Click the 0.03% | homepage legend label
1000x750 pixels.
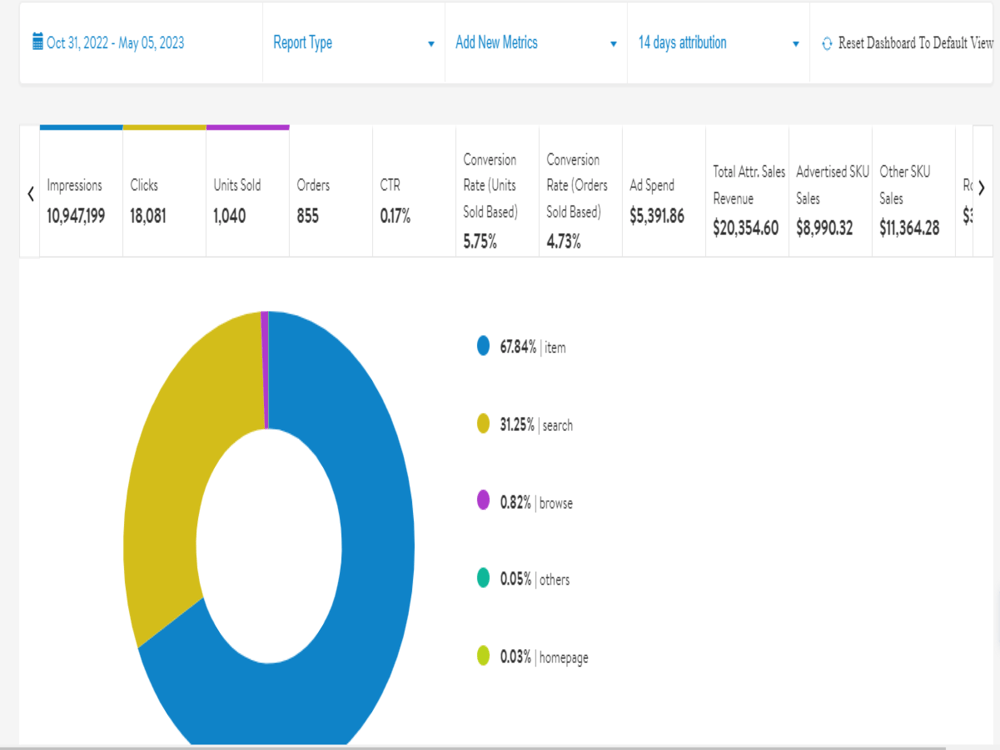[x=544, y=657]
